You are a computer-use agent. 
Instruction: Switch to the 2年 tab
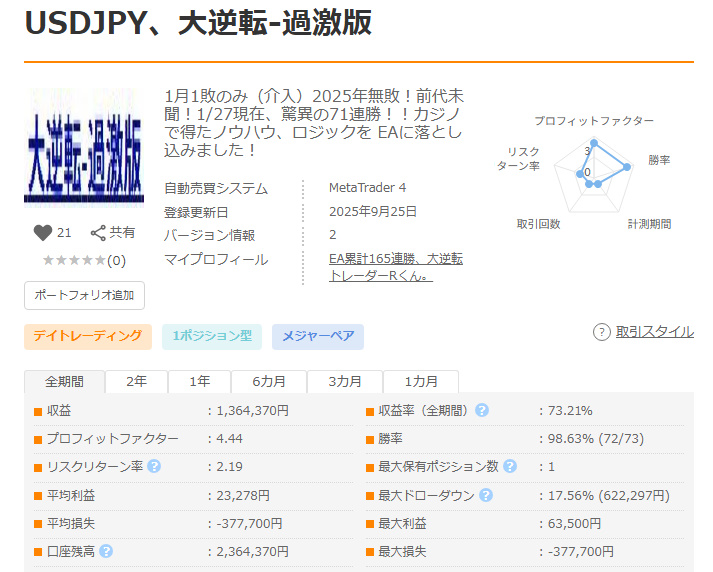[136, 381]
